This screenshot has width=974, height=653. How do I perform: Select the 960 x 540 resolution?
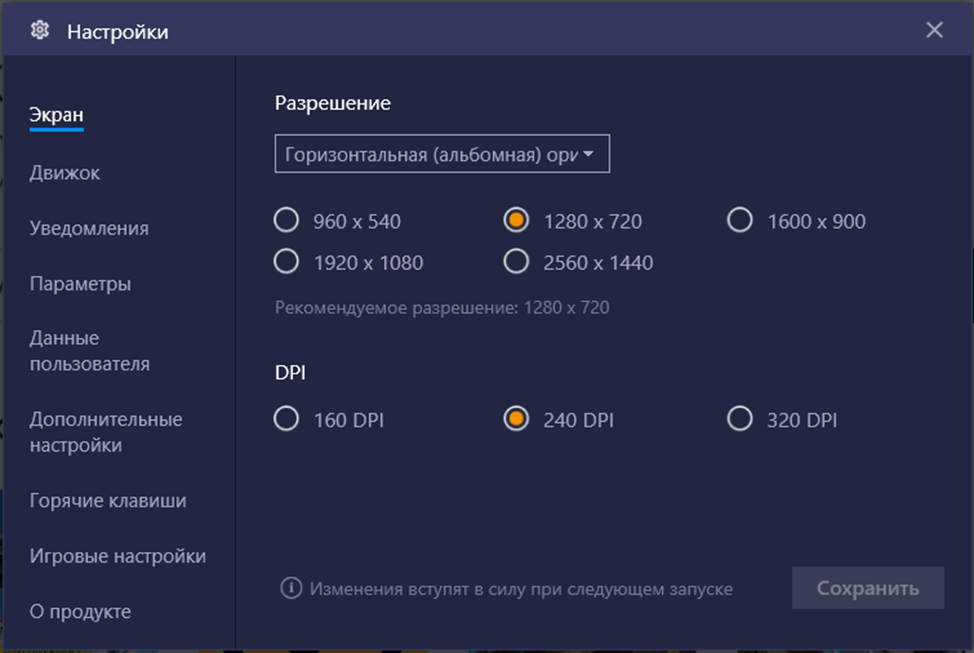coord(287,221)
